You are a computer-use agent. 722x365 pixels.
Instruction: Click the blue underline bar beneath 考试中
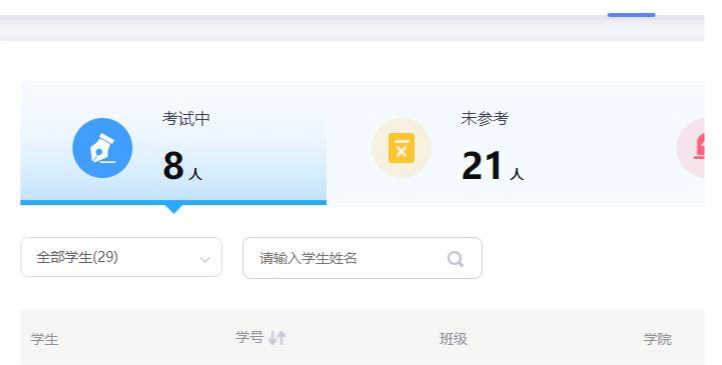coord(174,203)
